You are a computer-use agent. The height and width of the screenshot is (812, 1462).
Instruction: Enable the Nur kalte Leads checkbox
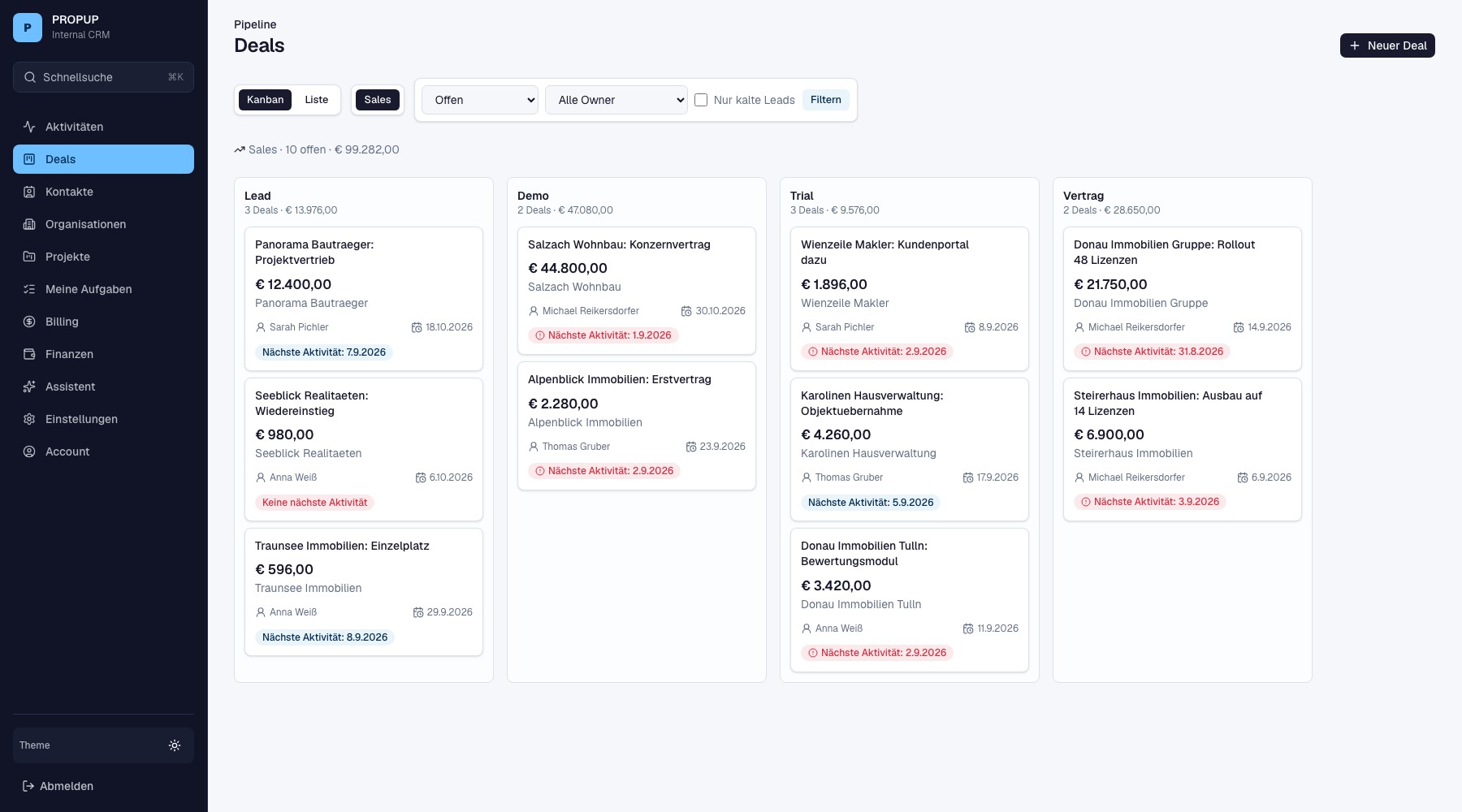click(x=701, y=100)
